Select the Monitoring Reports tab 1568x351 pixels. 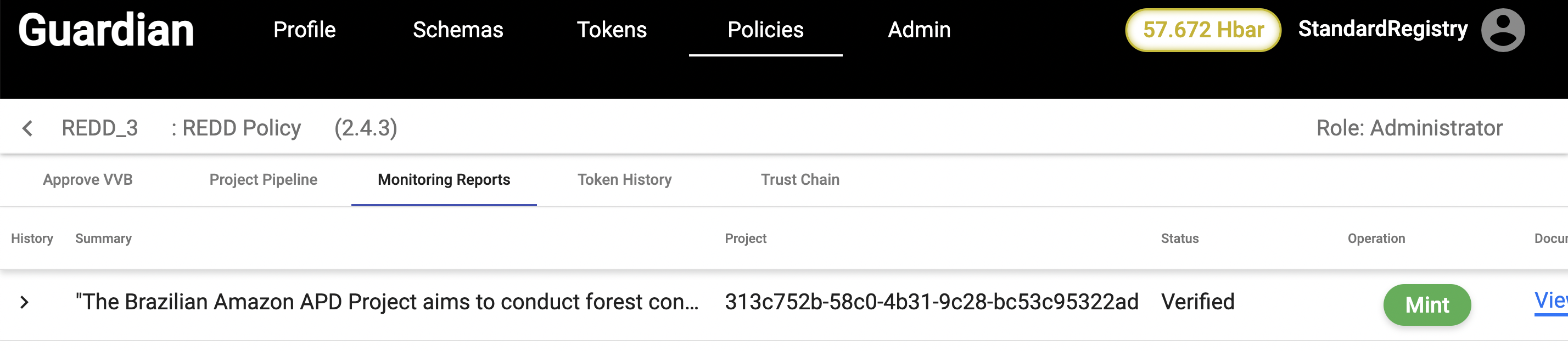pyautogui.click(x=444, y=179)
